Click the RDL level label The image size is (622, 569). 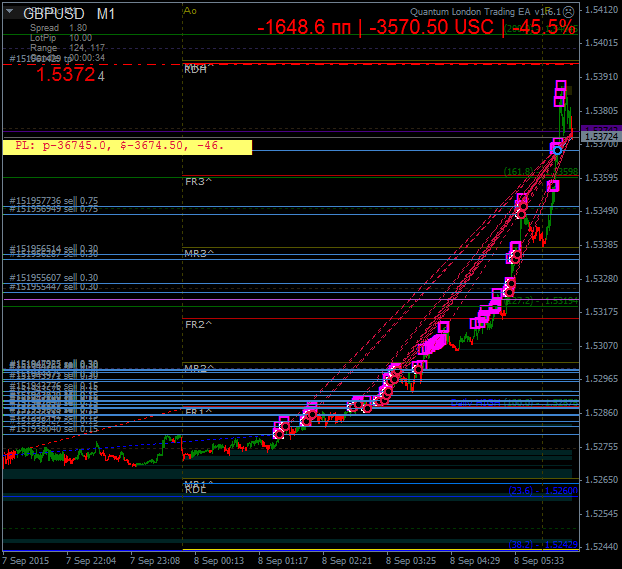[196, 490]
